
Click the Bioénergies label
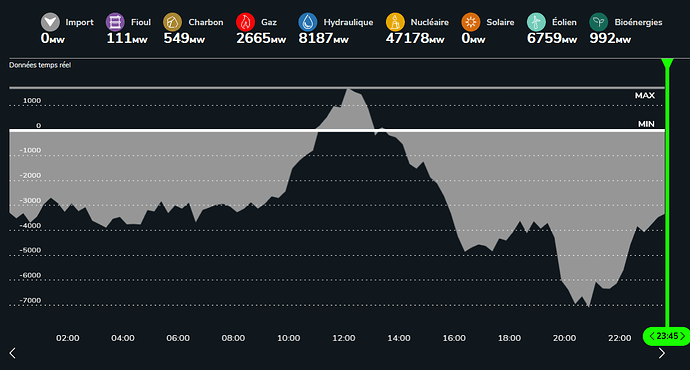[x=638, y=22]
